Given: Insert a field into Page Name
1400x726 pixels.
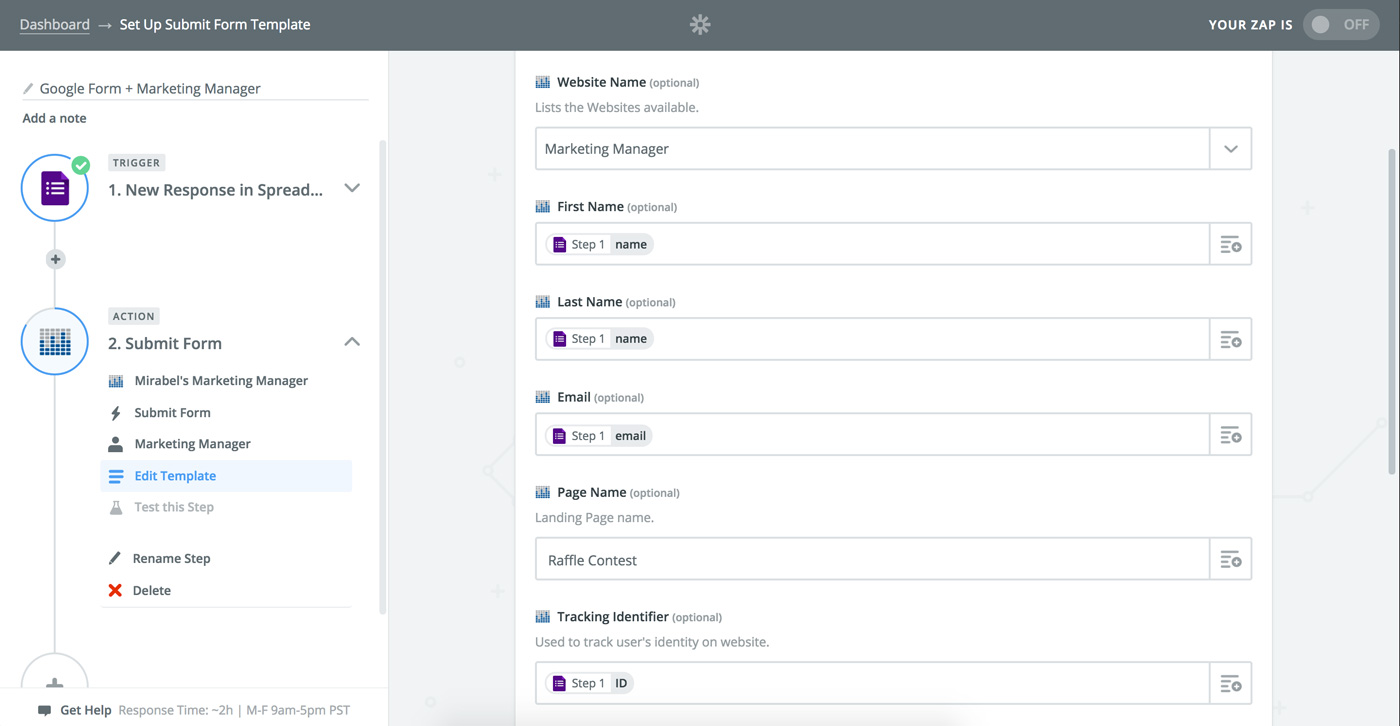Looking at the screenshot, I should coord(1231,559).
